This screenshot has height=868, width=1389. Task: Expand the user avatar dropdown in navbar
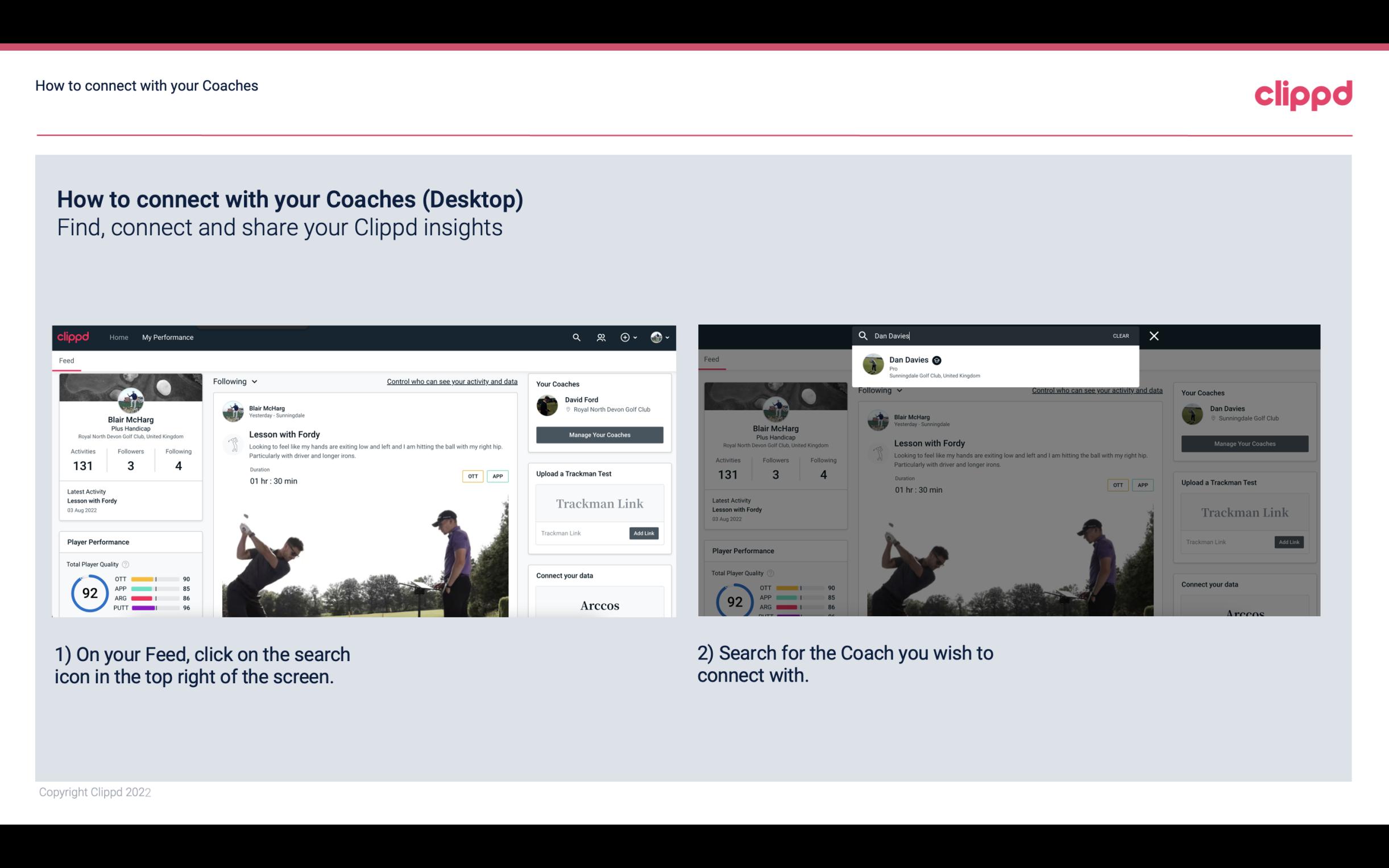660,337
